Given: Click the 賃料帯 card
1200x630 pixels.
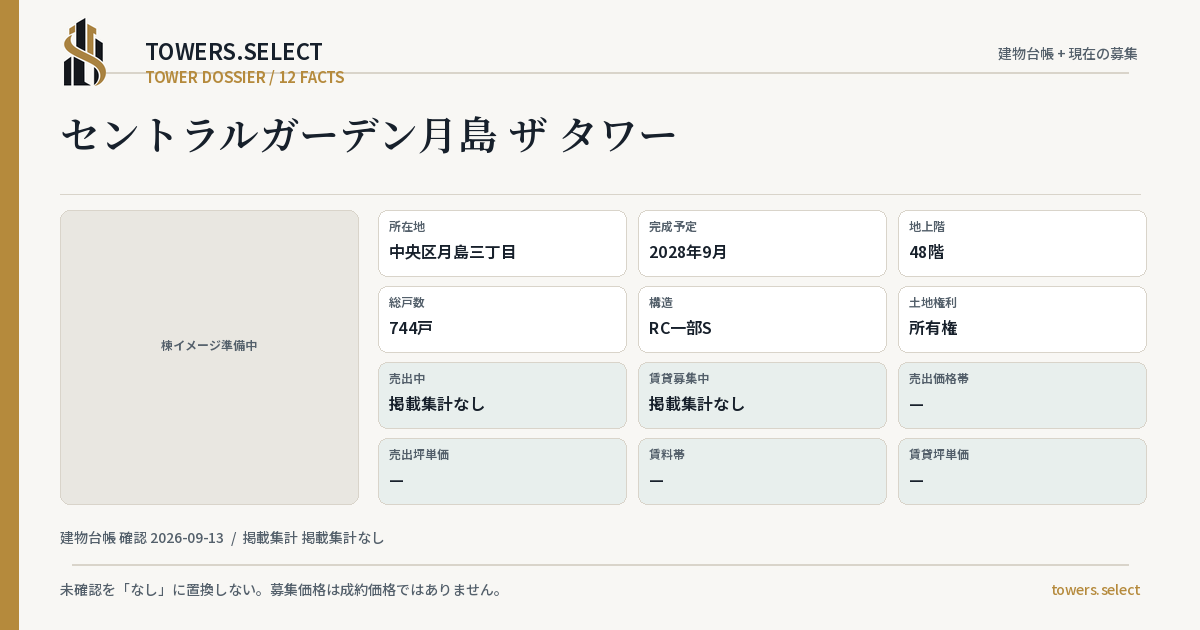Looking at the screenshot, I should (x=762, y=471).
